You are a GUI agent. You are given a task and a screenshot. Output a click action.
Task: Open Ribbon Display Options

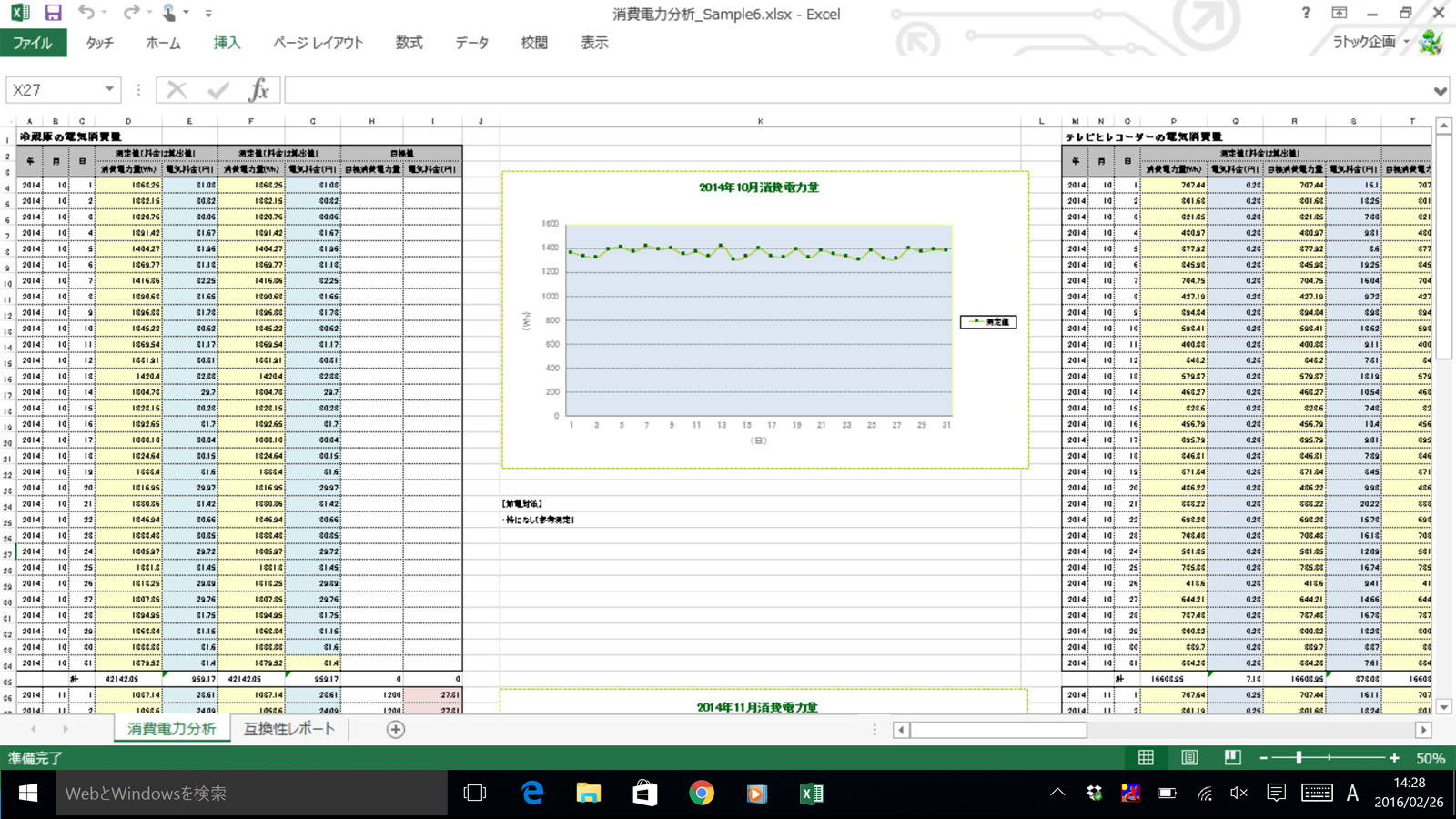(x=1340, y=13)
